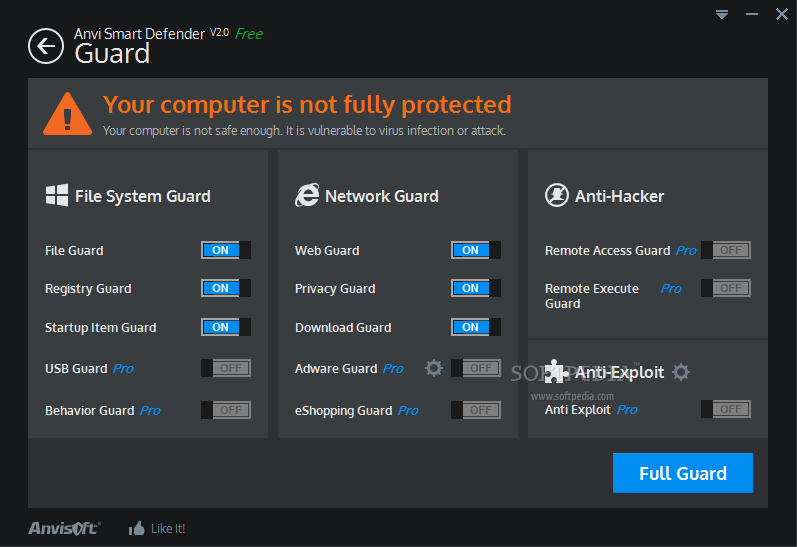Image resolution: width=797 pixels, height=547 pixels.
Task: Enable the Behavior Guard switch
Action: pyautogui.click(x=226, y=410)
